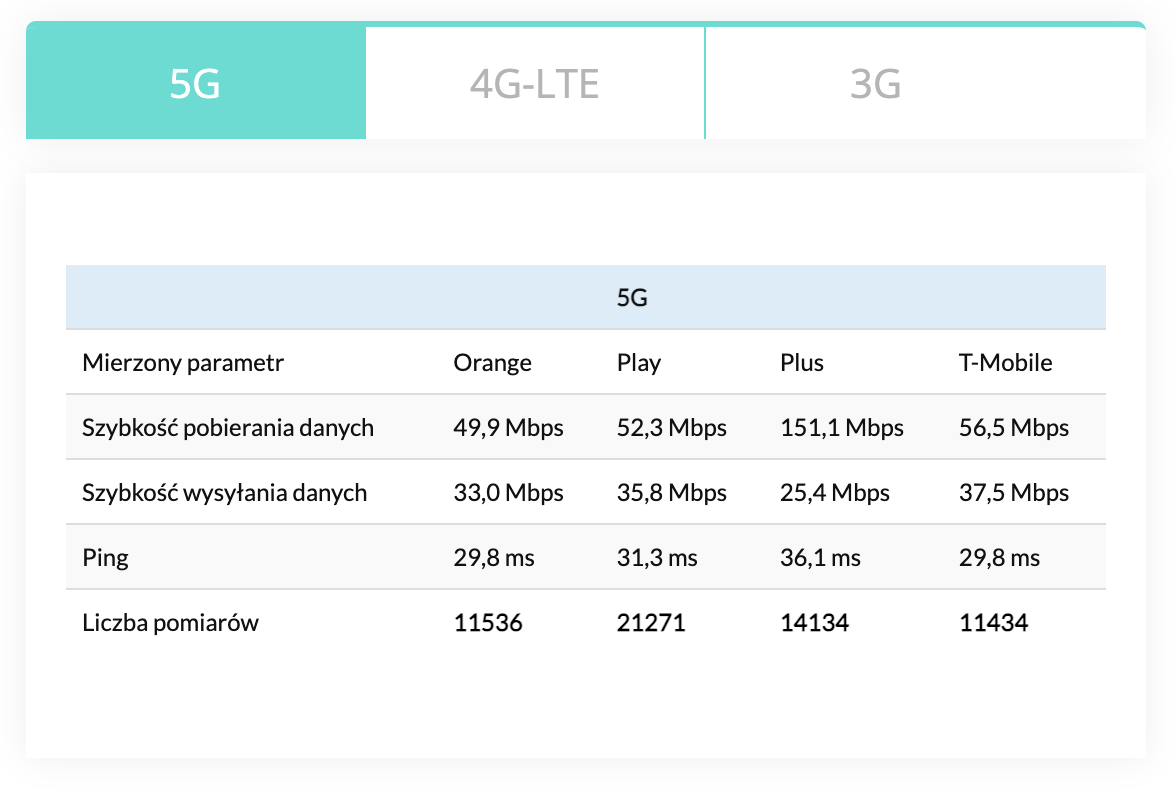1176x794 pixels.
Task: Select Play measurement count 21271
Action: pos(651,623)
